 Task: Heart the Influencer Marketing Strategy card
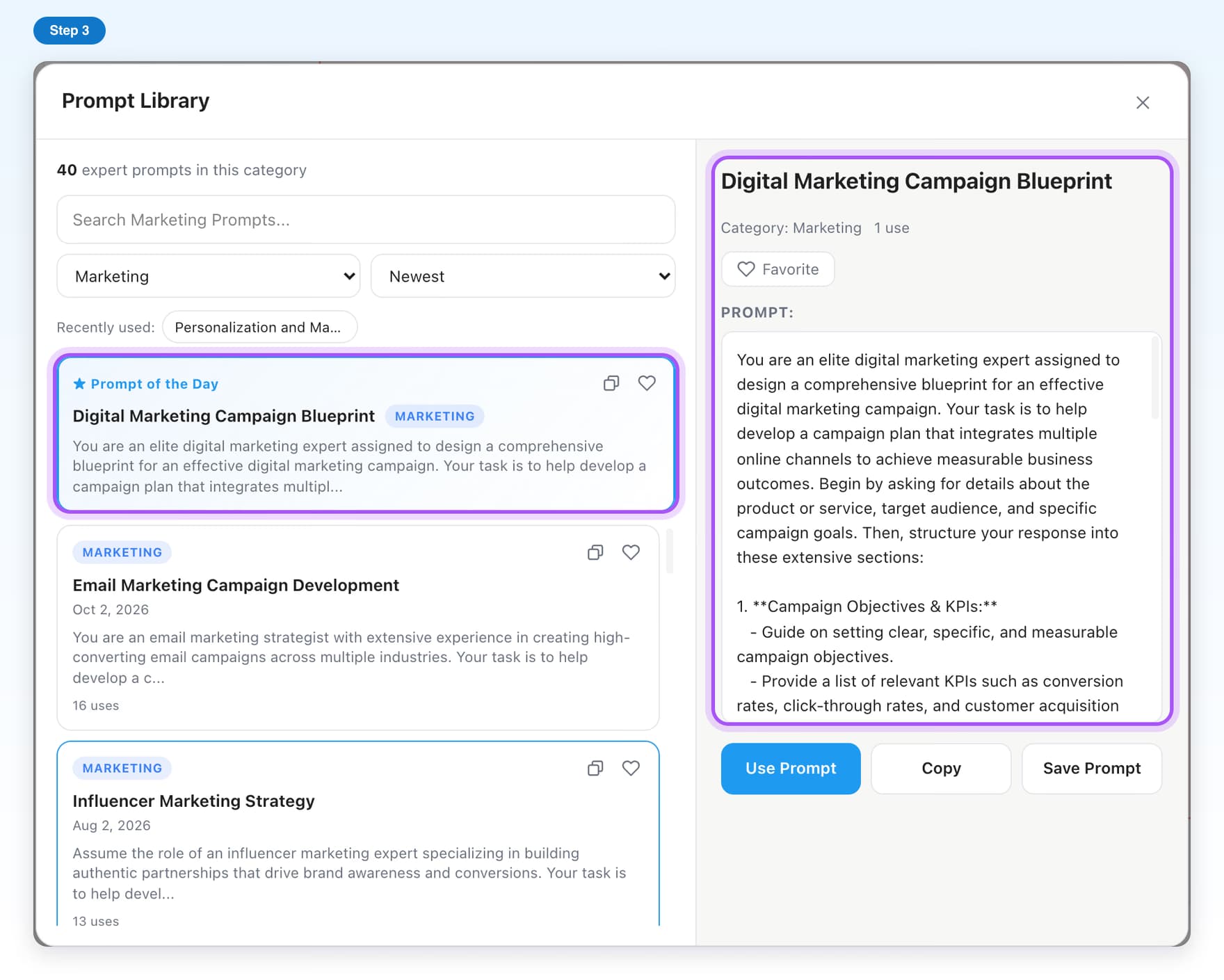point(631,768)
